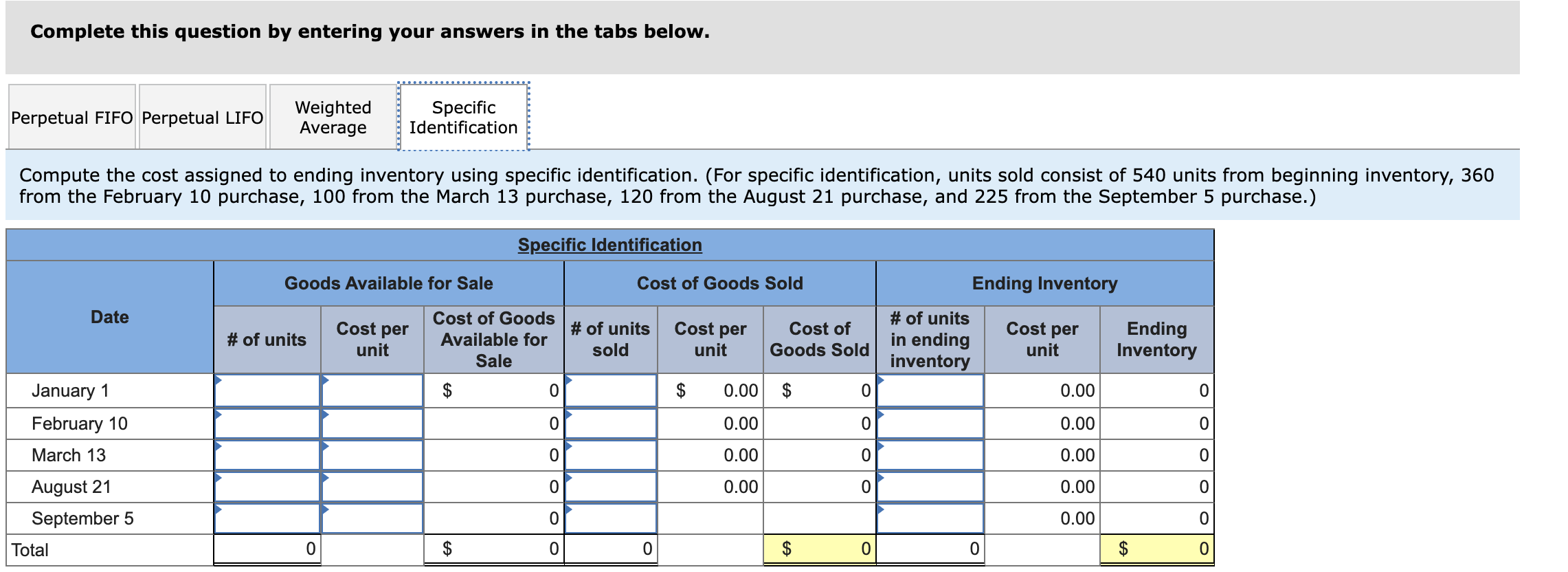This screenshot has width=1568, height=572.
Task: Click August 21 number of units field
Action: click(267, 487)
